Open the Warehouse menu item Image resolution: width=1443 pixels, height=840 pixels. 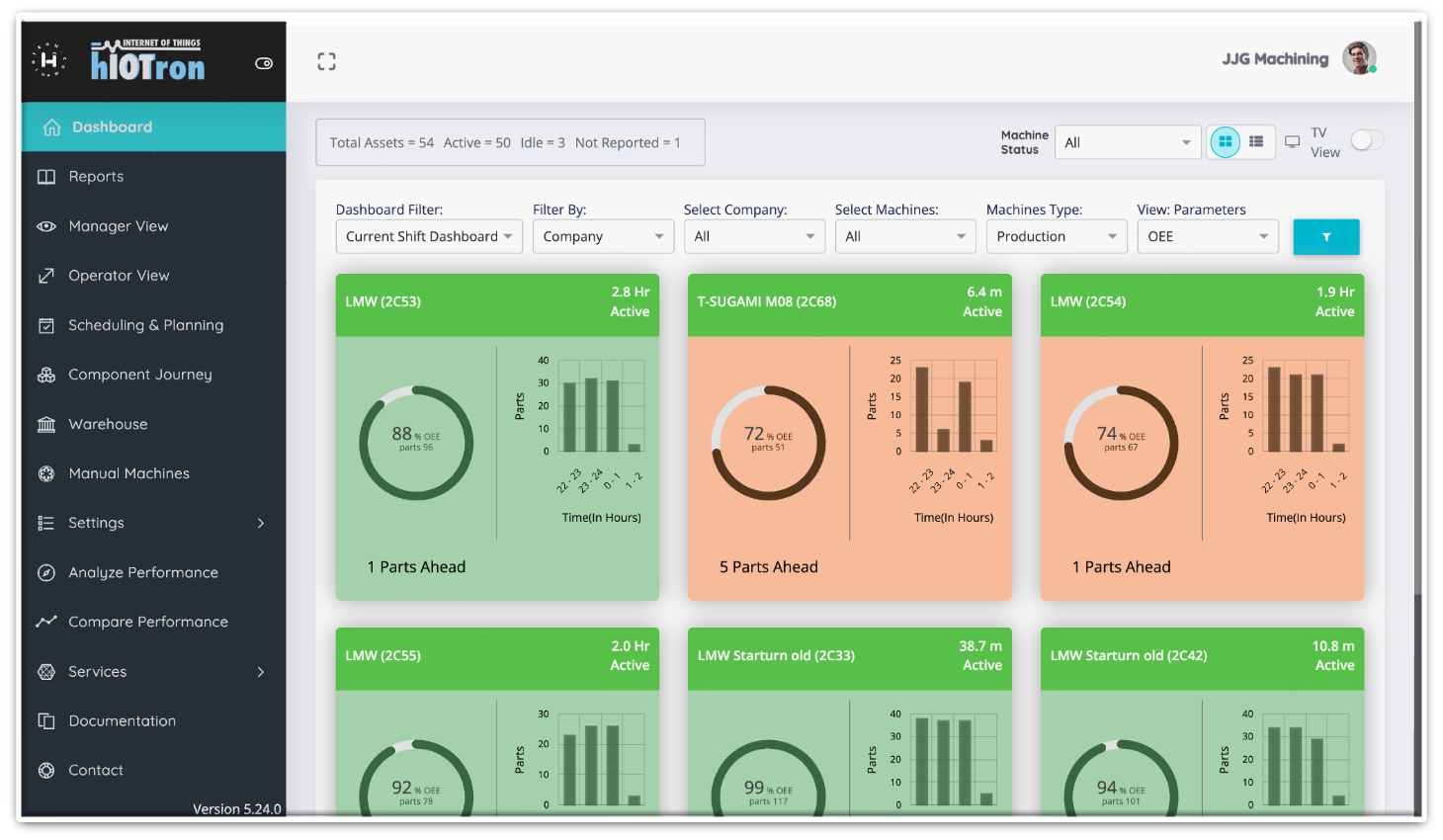point(153,424)
